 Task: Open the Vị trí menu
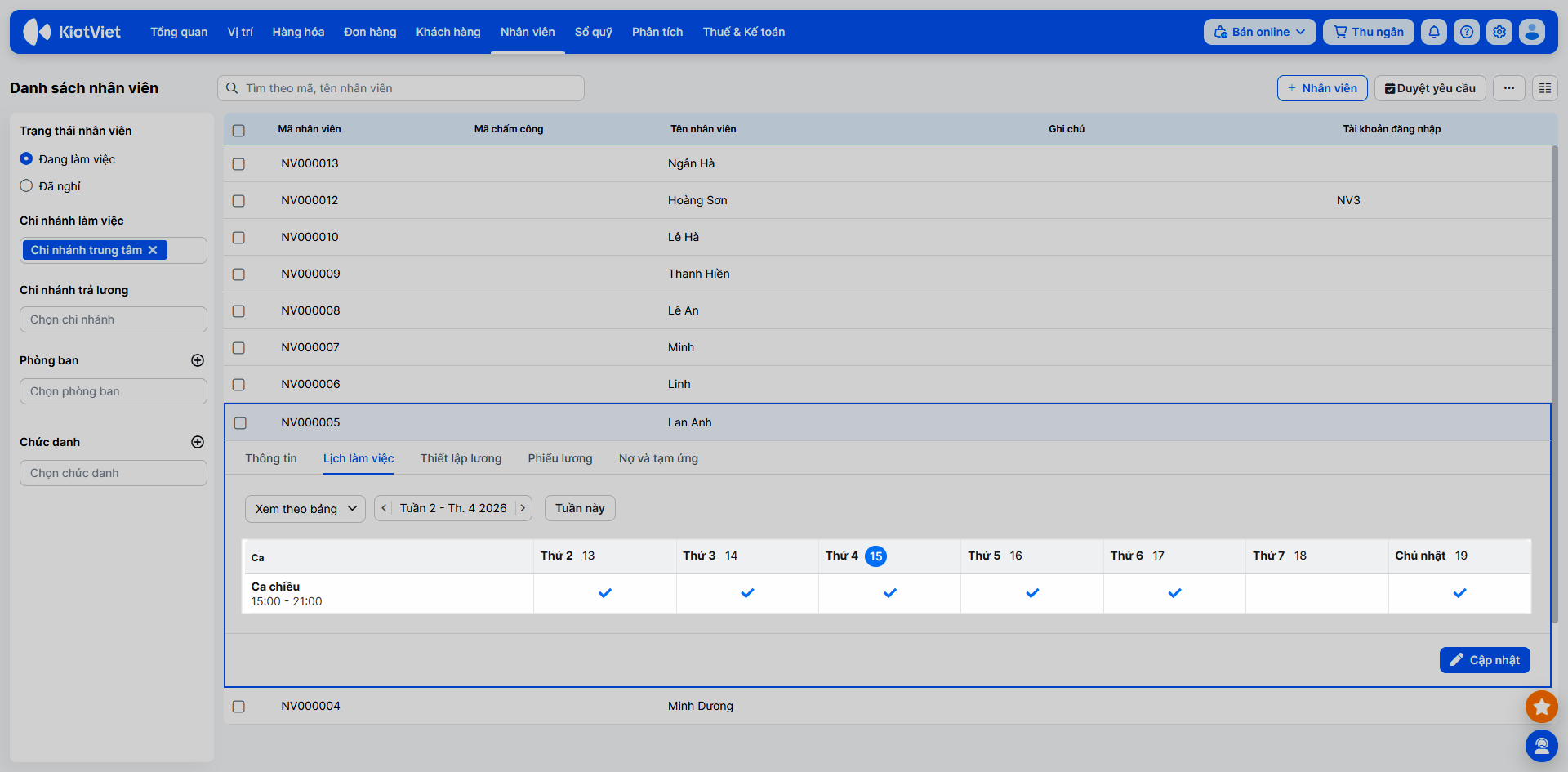[240, 32]
